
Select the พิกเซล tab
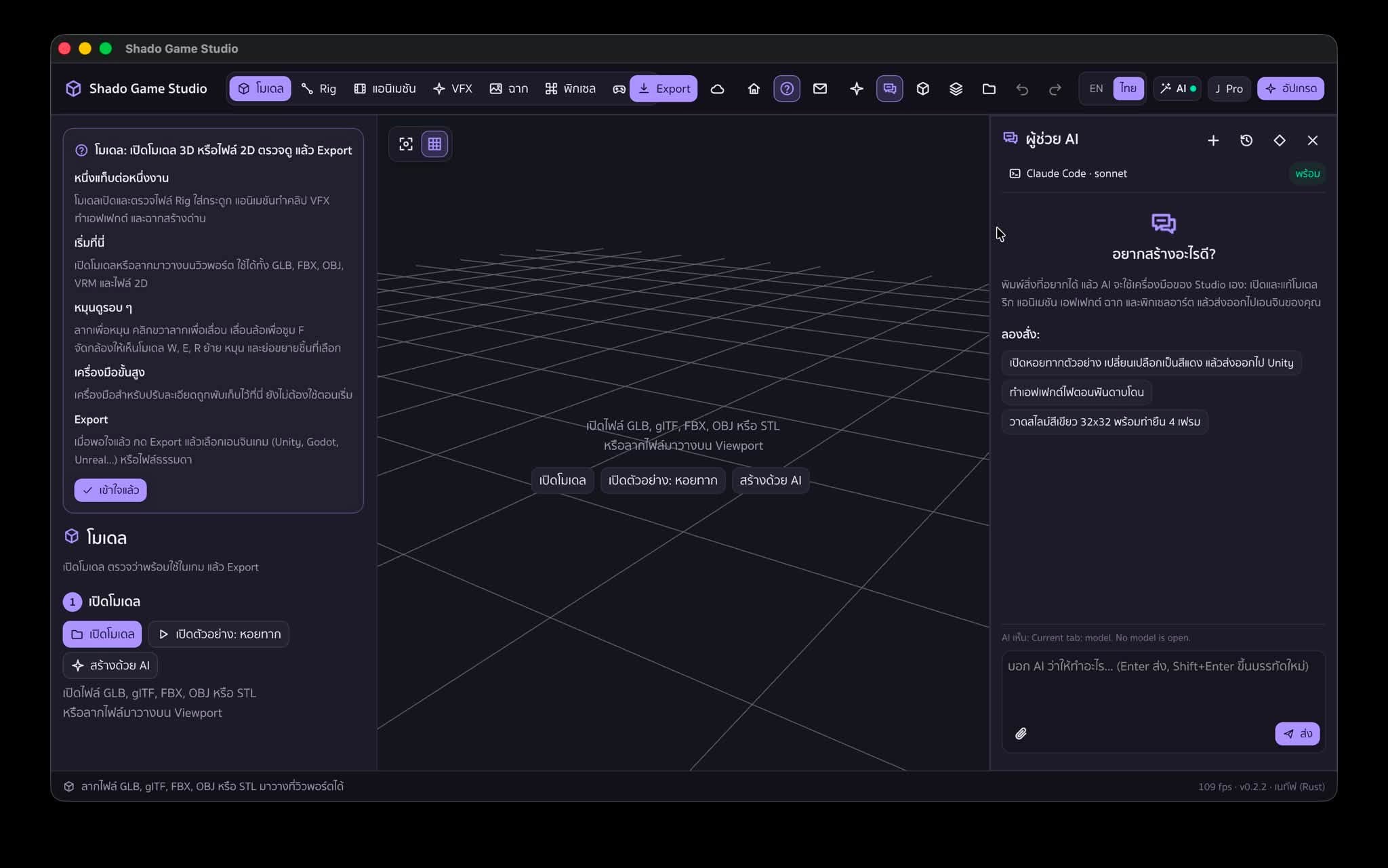[x=571, y=89]
